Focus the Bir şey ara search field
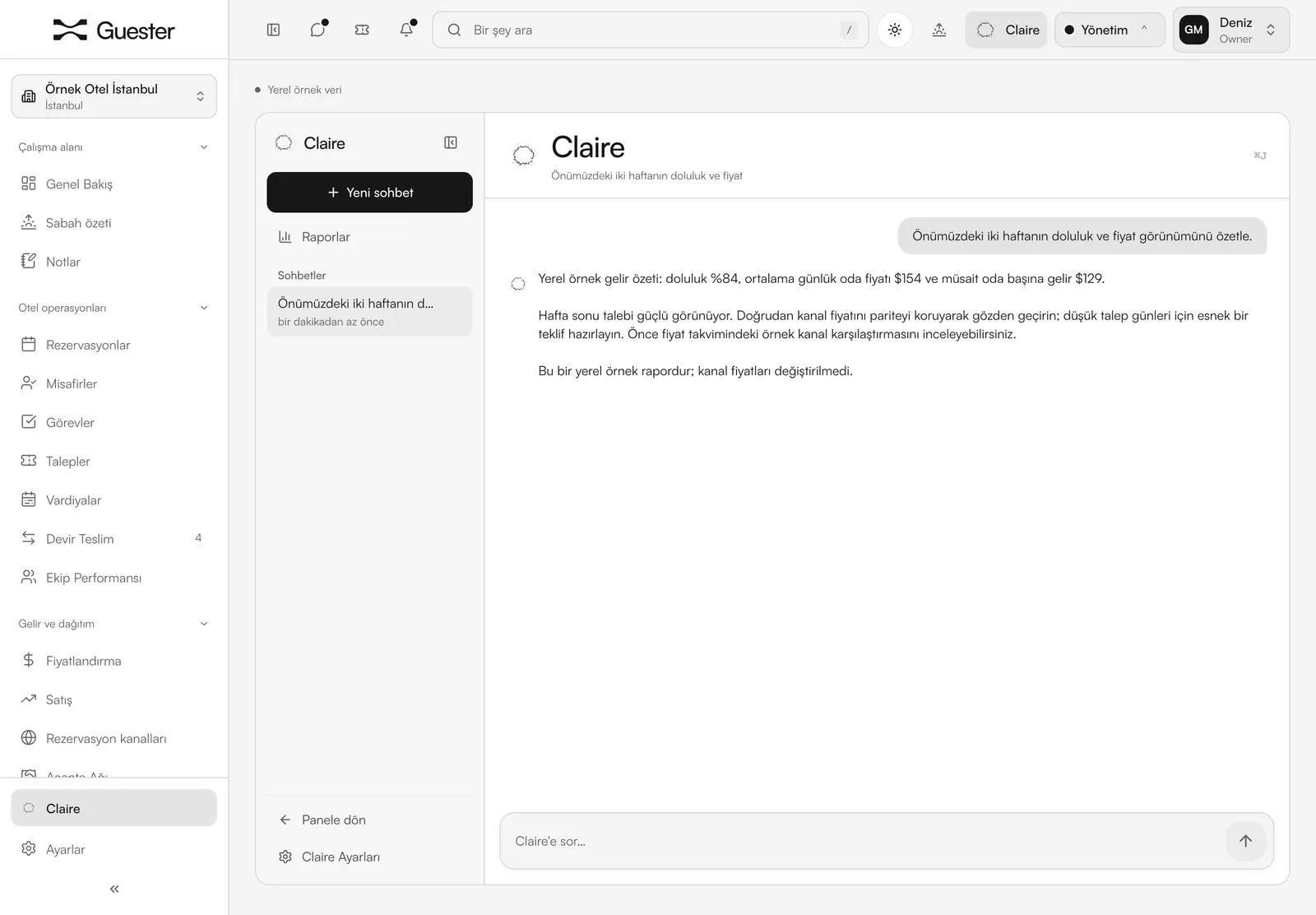 click(650, 30)
